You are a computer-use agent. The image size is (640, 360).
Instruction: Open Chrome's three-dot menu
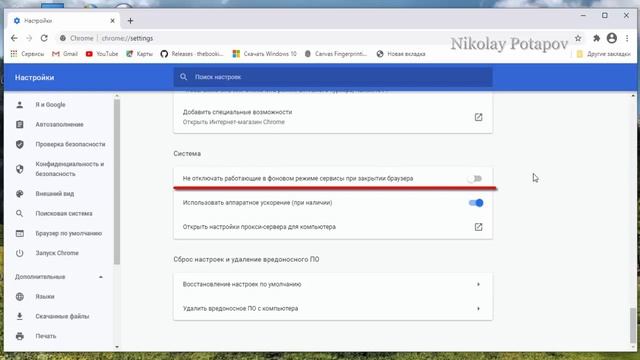(627, 38)
